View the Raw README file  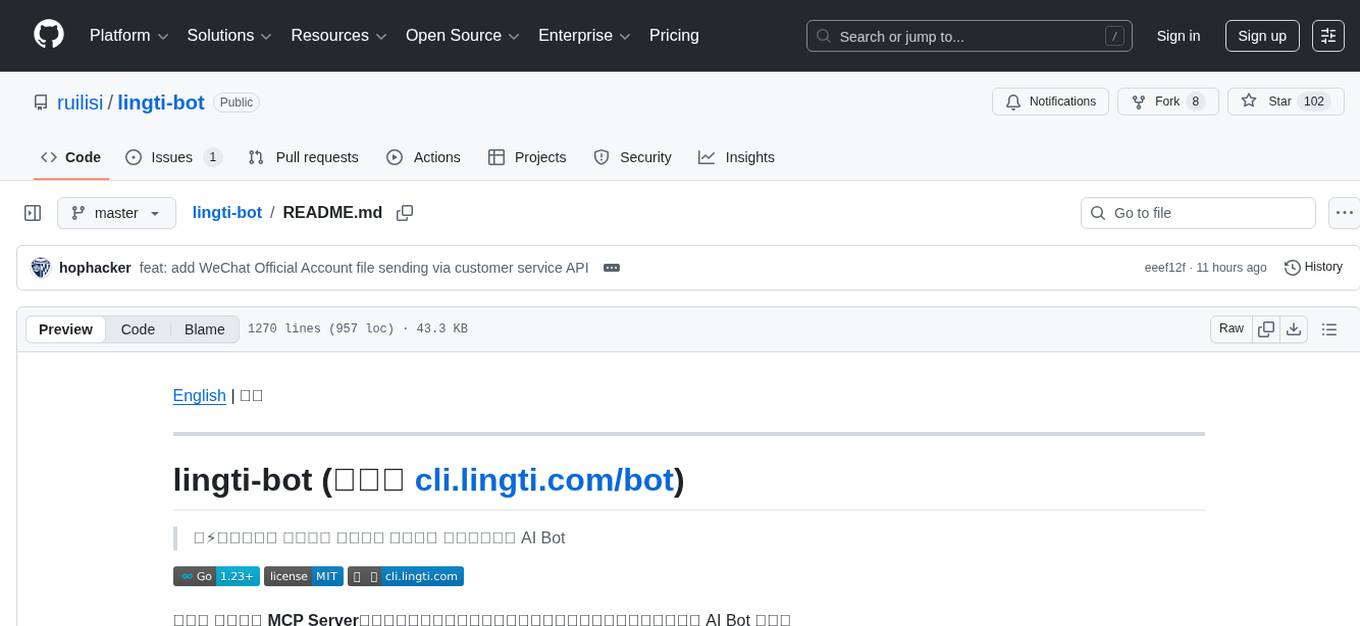1230,328
